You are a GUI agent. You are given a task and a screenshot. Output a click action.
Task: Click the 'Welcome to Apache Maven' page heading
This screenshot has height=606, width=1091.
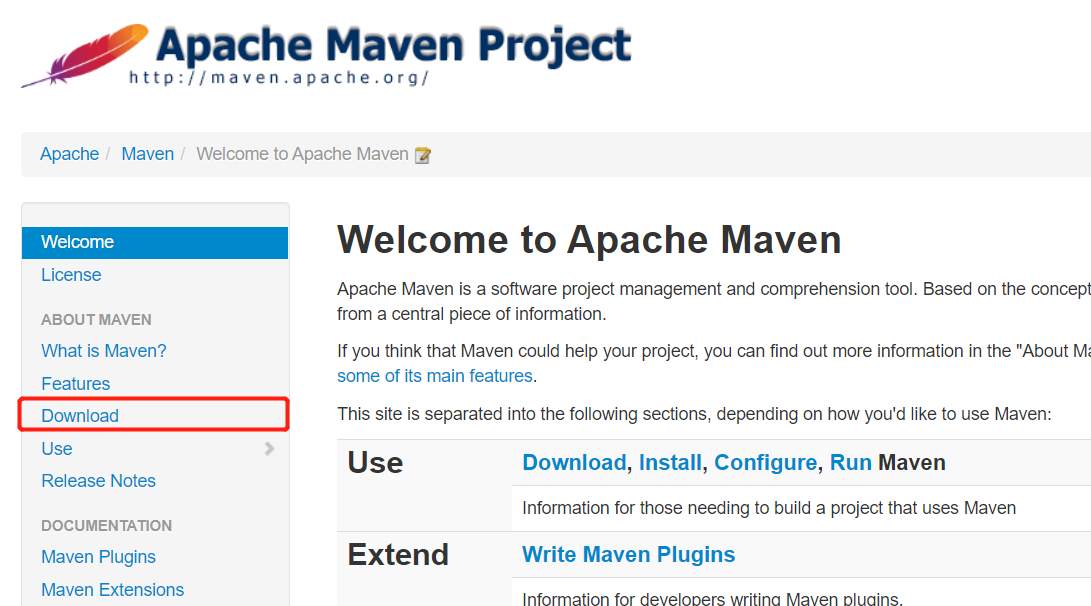pos(589,240)
